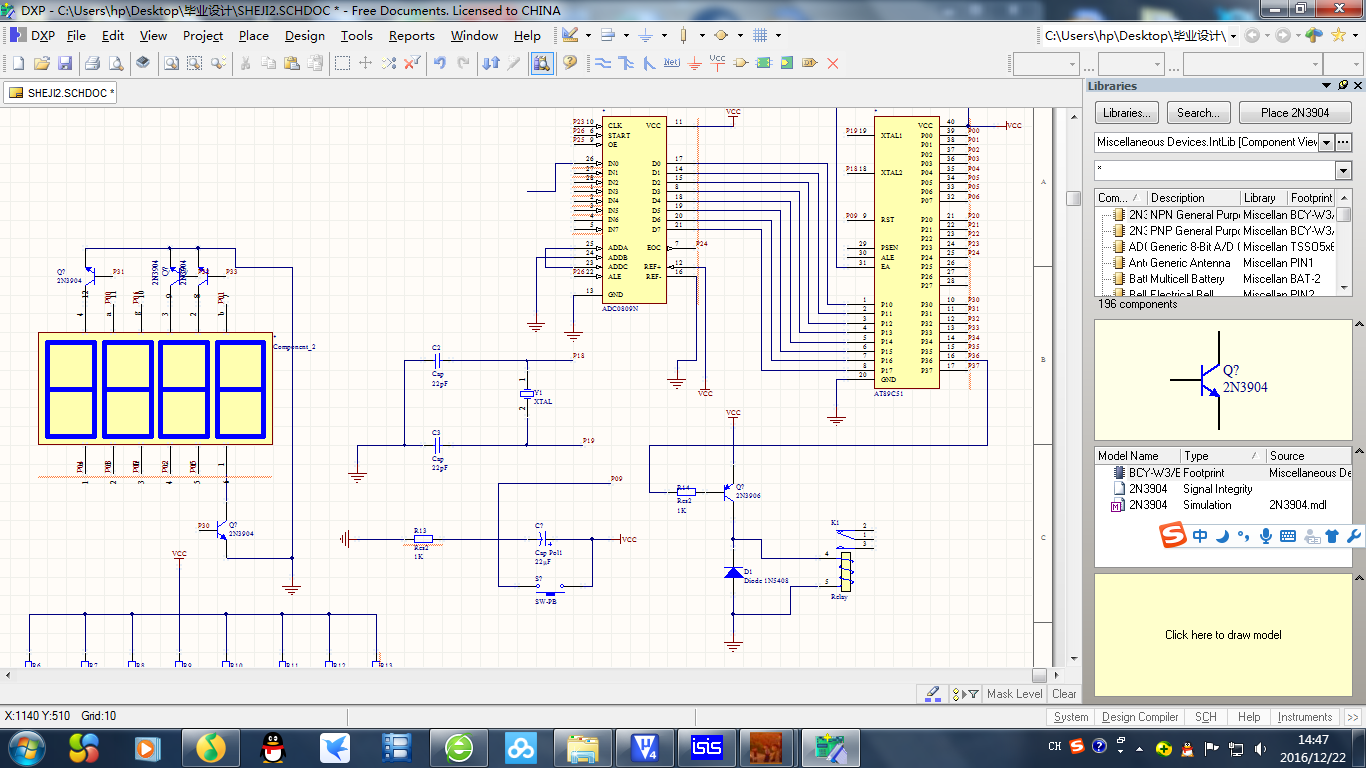Click the Print toolbar icon

tap(92, 63)
